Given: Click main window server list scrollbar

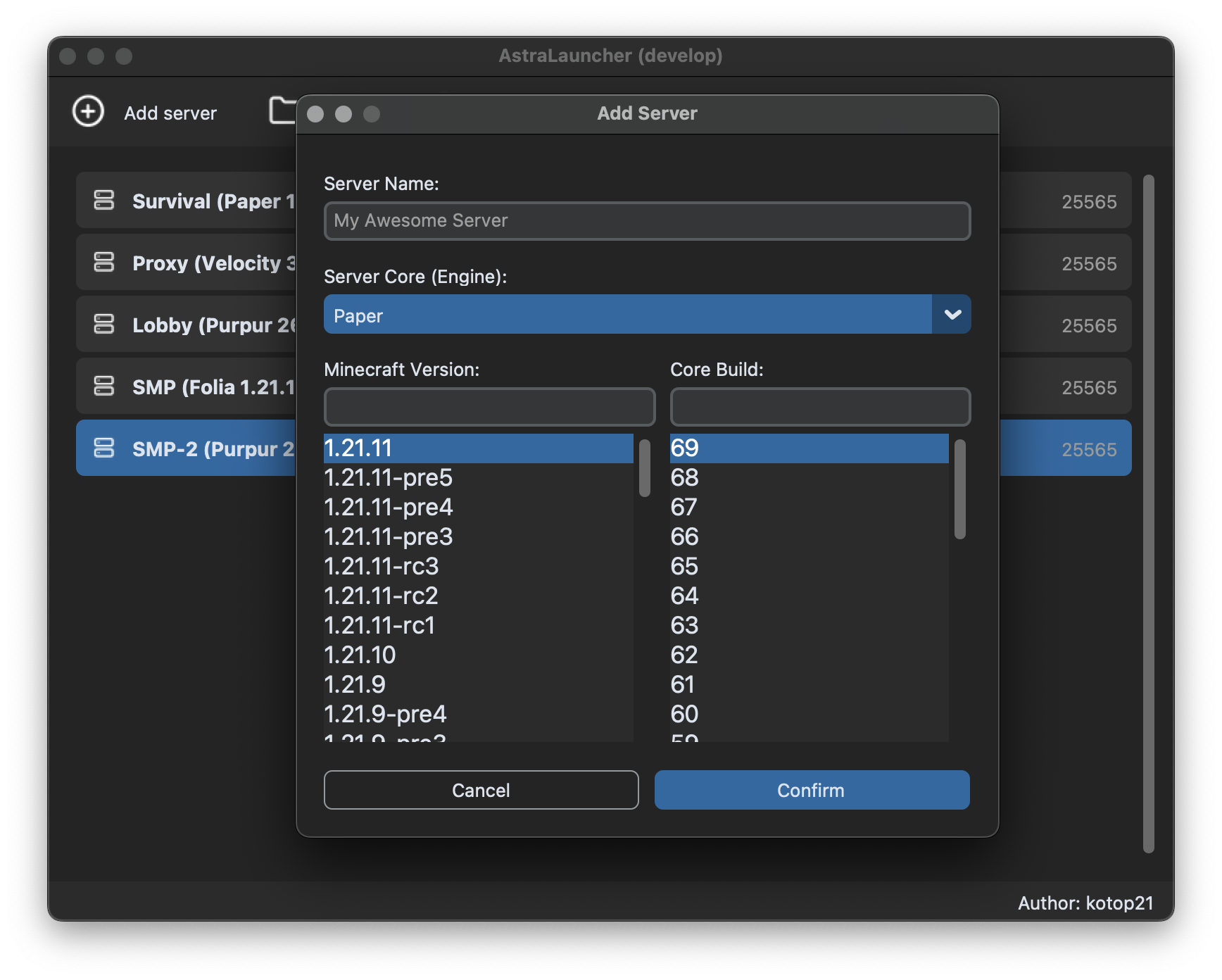Looking at the screenshot, I should 1148,514.
